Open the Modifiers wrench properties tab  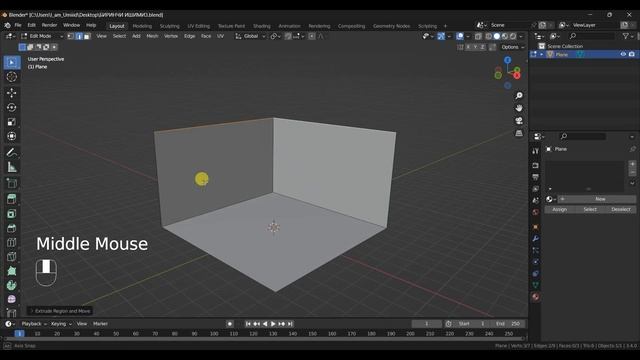[x=536, y=238]
